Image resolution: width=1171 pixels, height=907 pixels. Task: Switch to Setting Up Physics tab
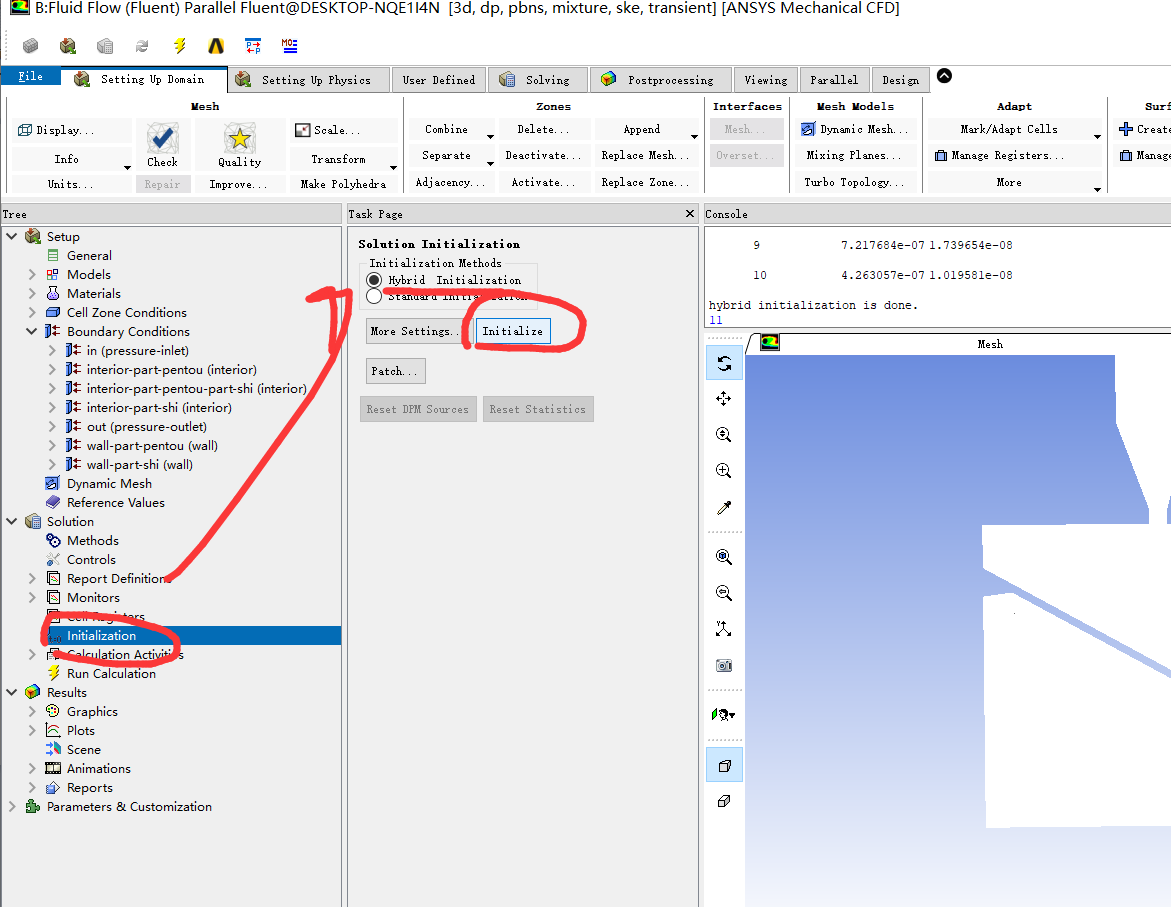309,80
